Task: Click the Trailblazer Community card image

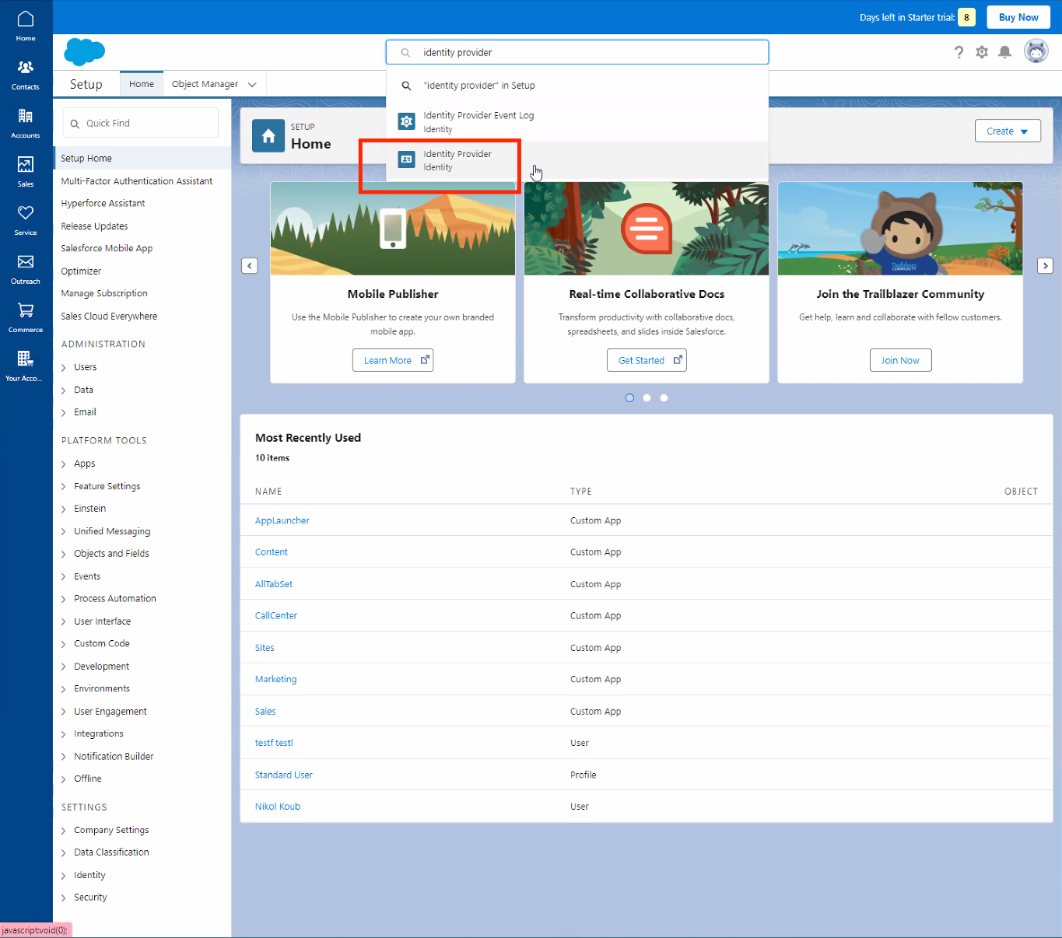Action: tap(900, 228)
